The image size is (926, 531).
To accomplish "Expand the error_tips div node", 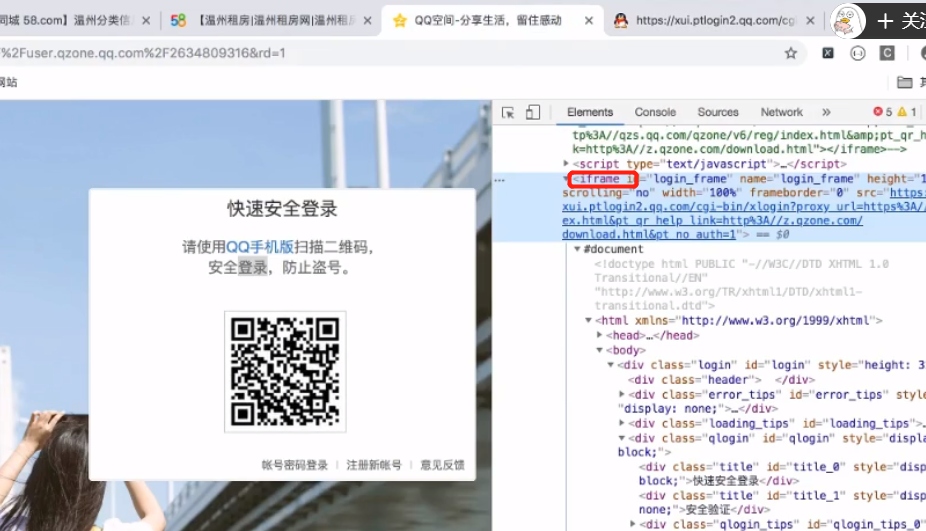I will coord(622,394).
